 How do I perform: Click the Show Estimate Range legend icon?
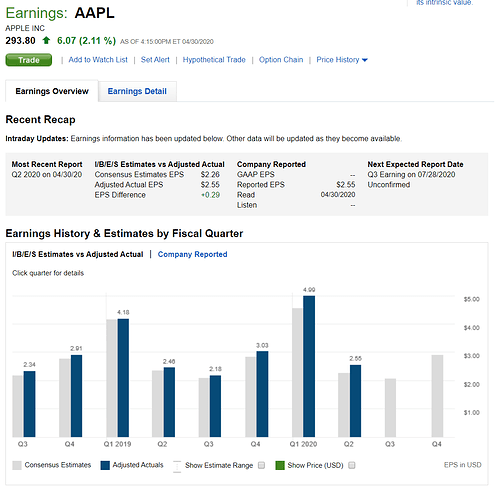pos(177,466)
